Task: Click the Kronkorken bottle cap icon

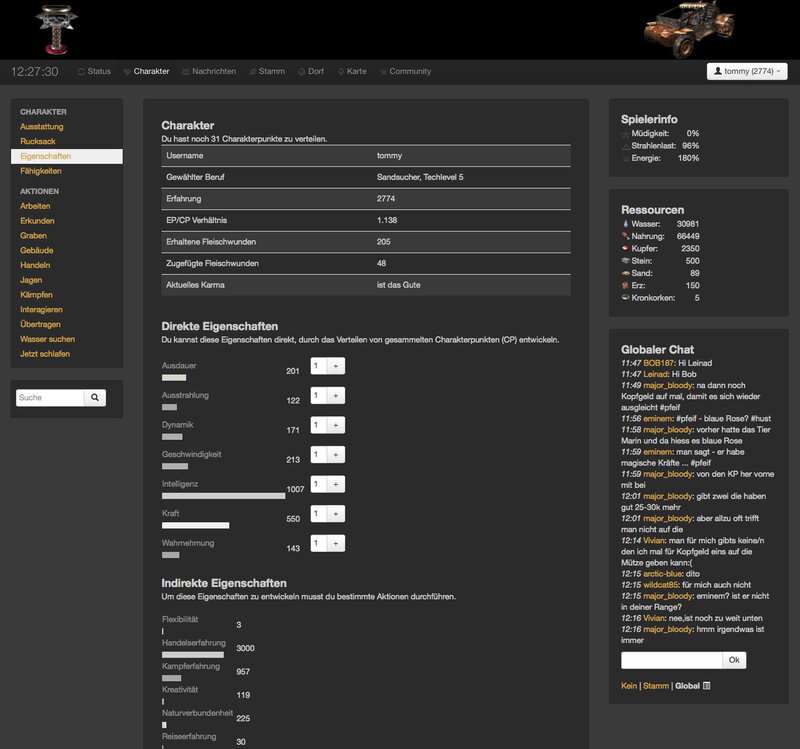Action: click(626, 297)
